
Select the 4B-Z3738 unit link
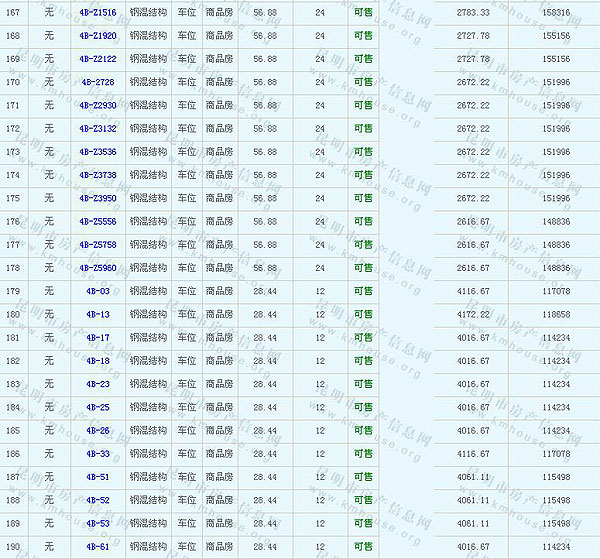point(98,175)
